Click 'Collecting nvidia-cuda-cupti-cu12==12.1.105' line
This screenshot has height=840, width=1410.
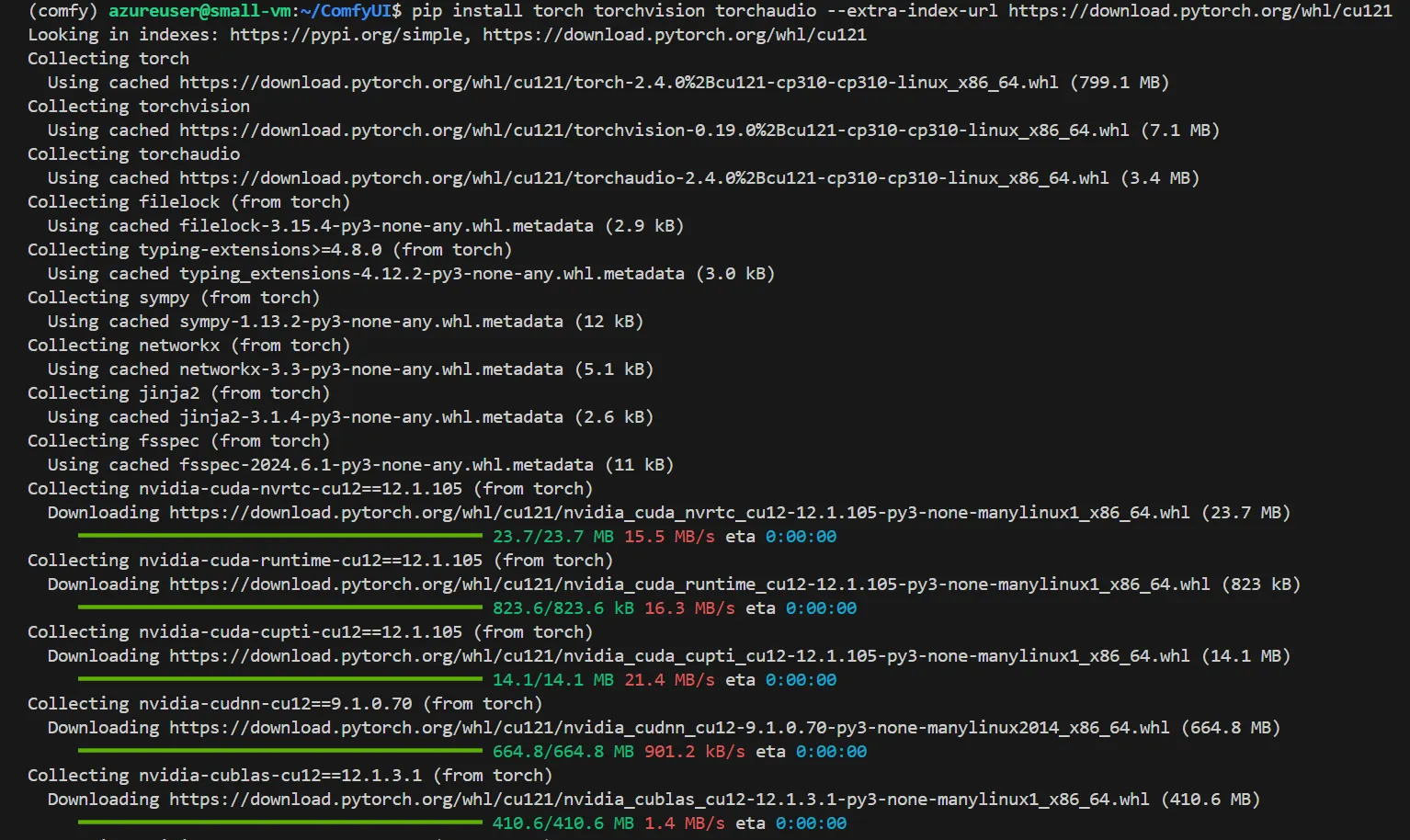(311, 632)
